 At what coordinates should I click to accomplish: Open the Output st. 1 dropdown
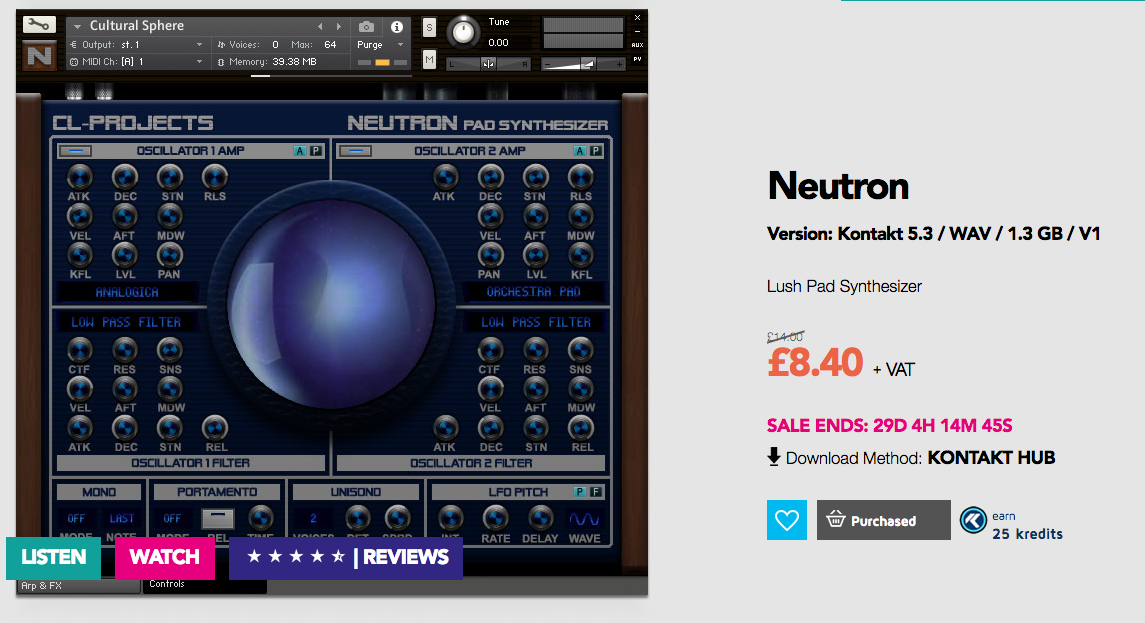(137, 45)
